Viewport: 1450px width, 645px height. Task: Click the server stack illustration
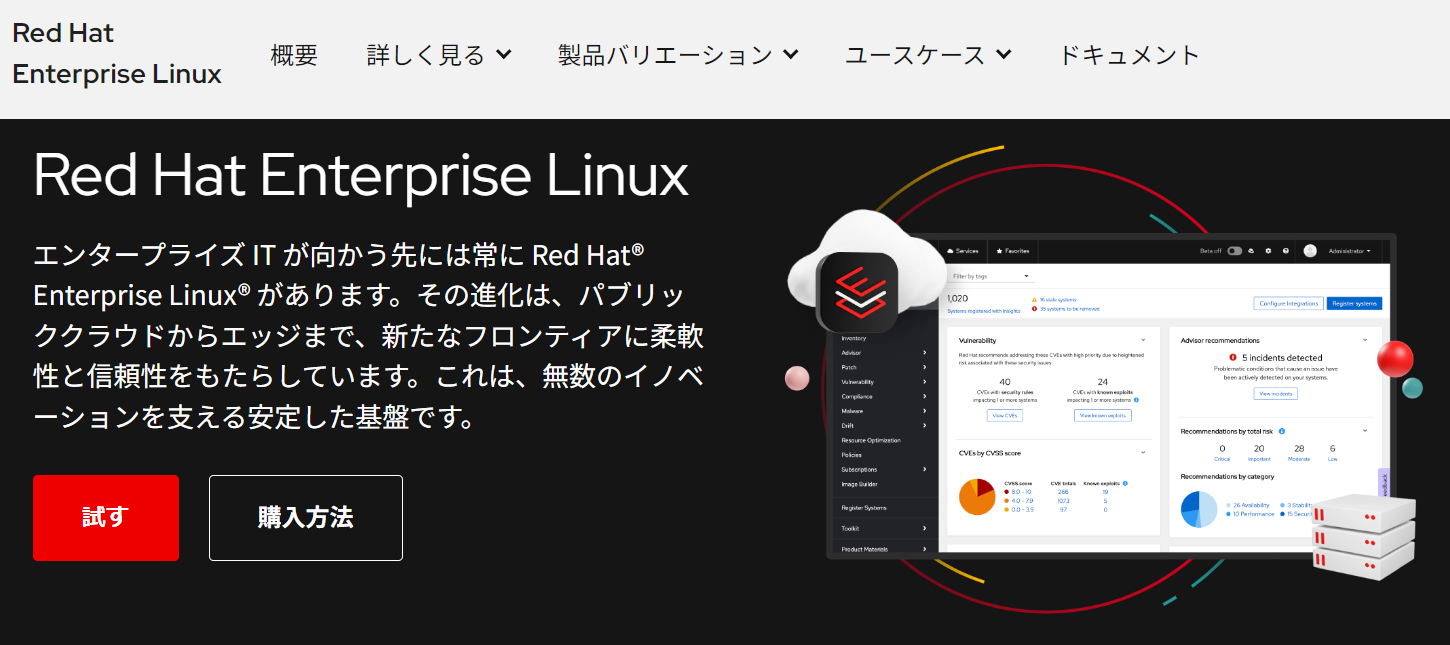(x=1363, y=536)
